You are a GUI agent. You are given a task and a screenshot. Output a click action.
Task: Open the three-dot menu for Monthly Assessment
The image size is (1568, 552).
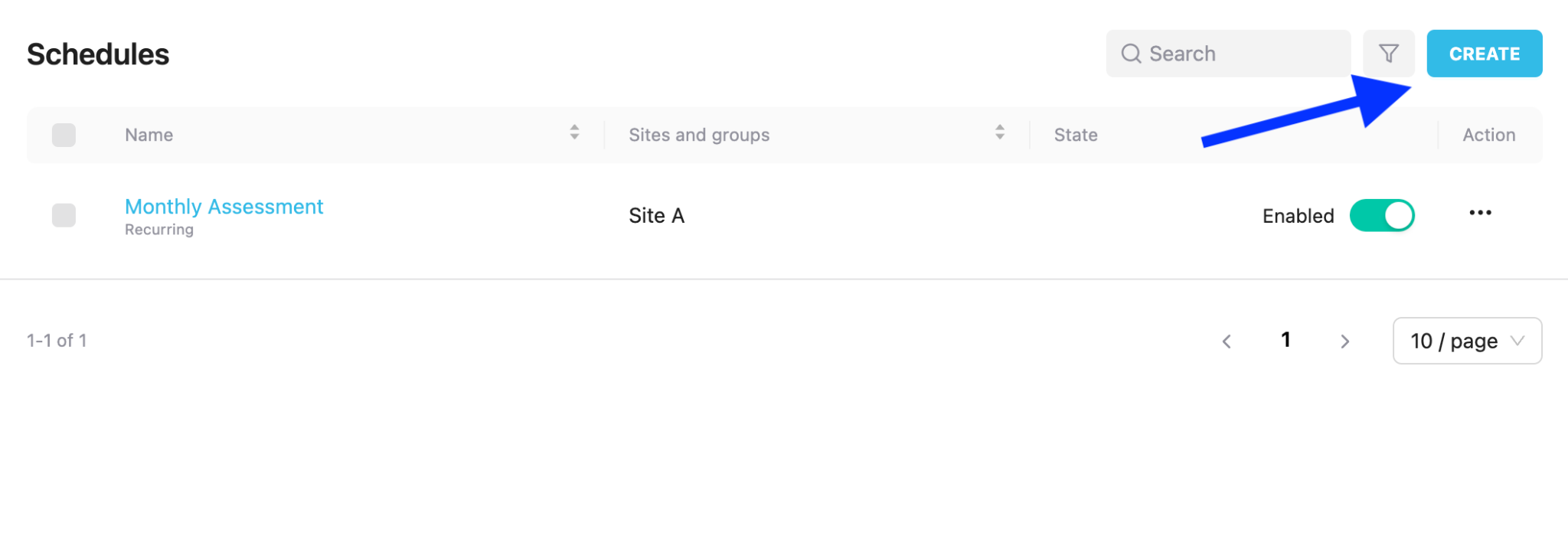click(x=1480, y=213)
